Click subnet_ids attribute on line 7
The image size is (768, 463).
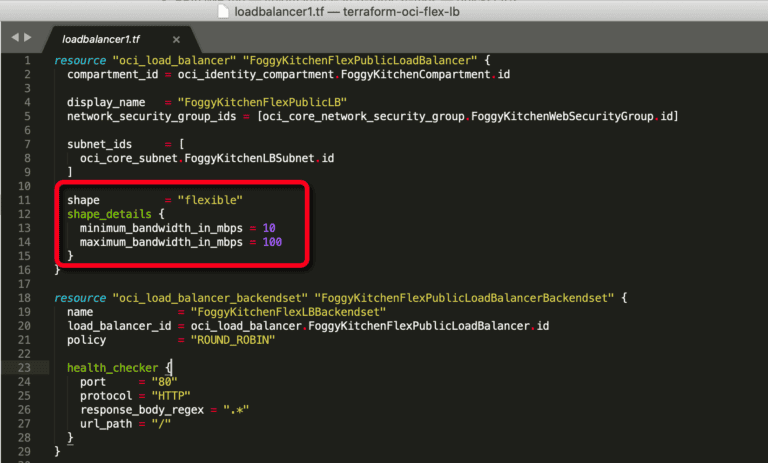point(99,145)
